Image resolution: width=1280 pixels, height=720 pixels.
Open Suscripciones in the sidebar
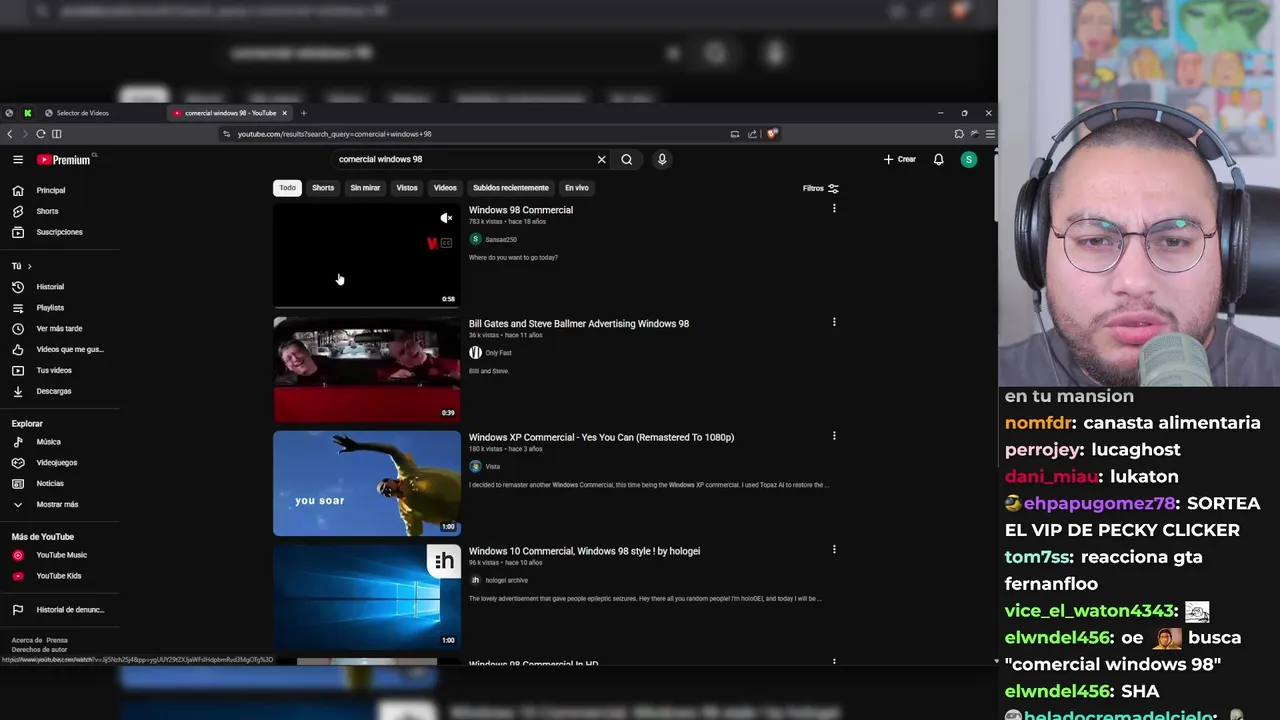[58, 232]
